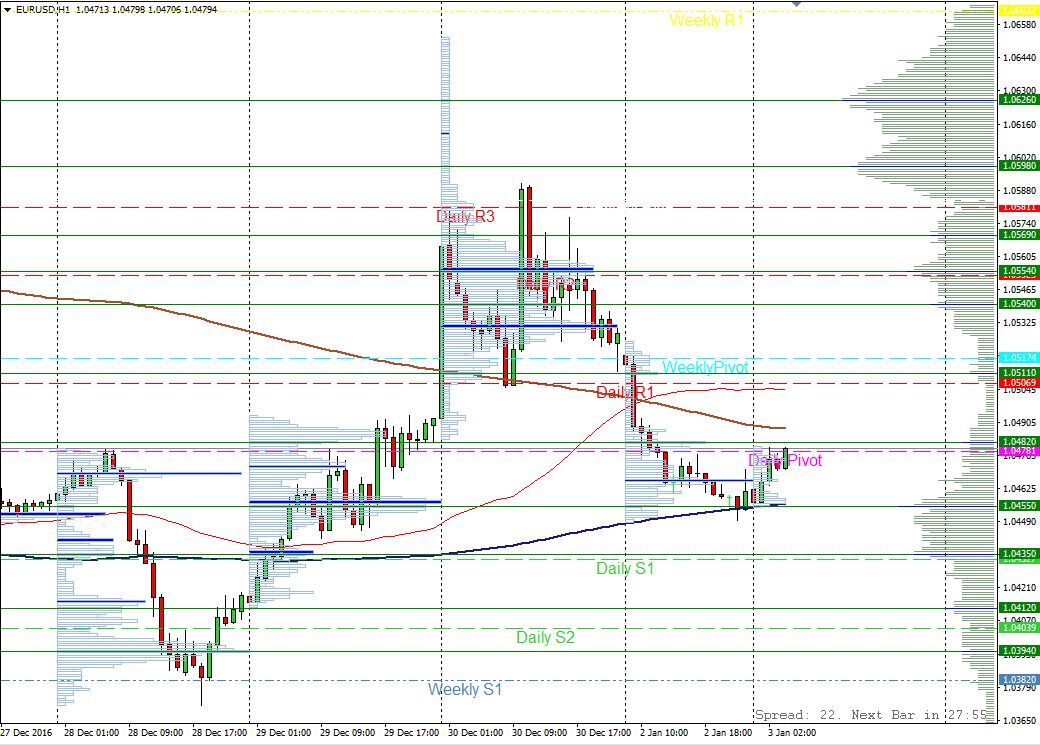Click the magenta 1.04781 price tag
Screen dimensions: 1040x745
[x=1019, y=451]
